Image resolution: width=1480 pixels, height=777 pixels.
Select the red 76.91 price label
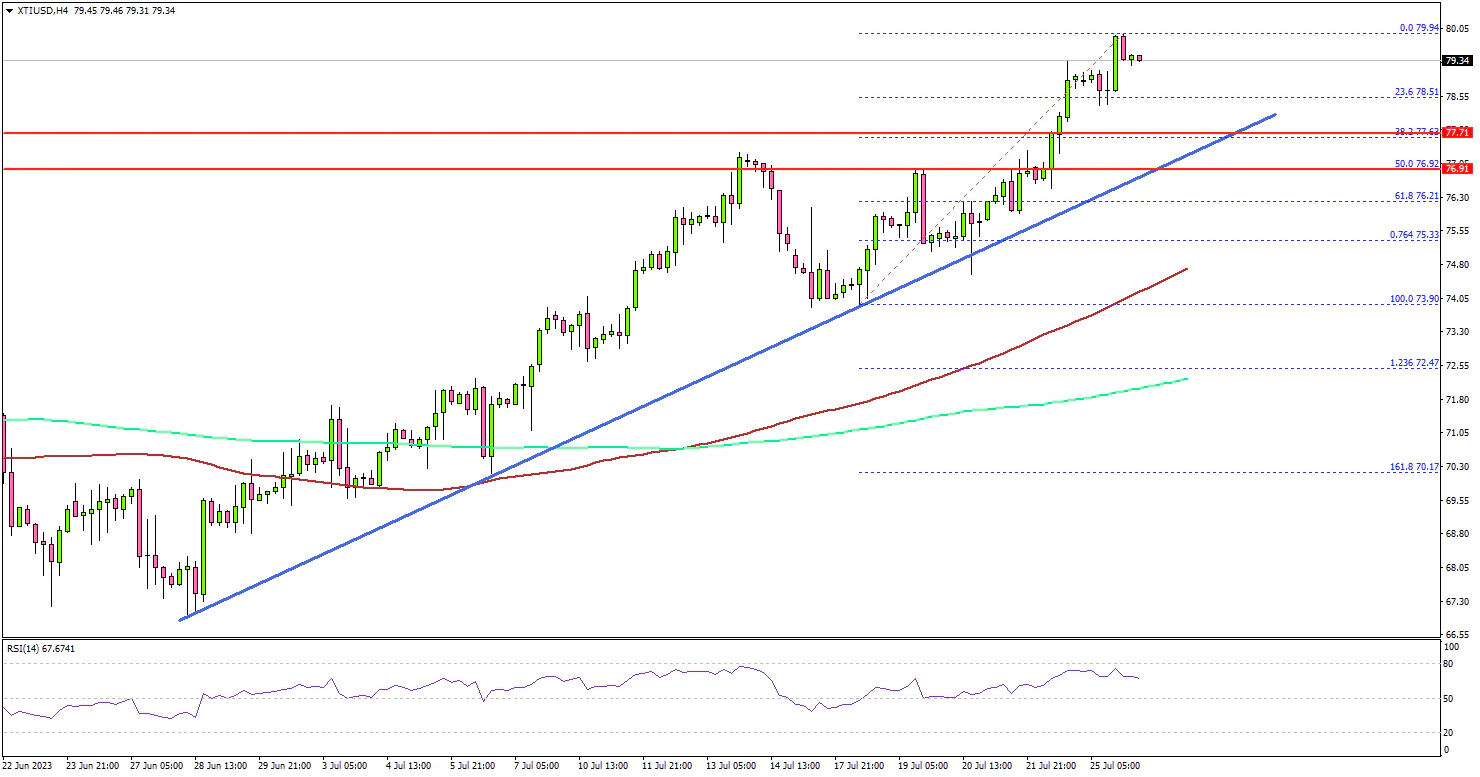(1456, 170)
